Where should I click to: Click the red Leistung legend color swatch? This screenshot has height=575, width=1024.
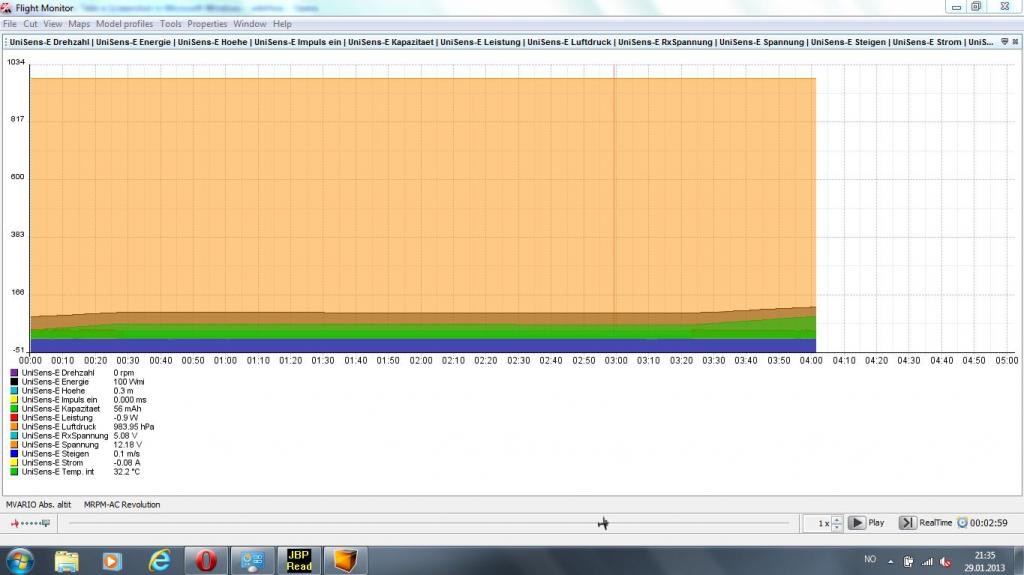(14, 418)
